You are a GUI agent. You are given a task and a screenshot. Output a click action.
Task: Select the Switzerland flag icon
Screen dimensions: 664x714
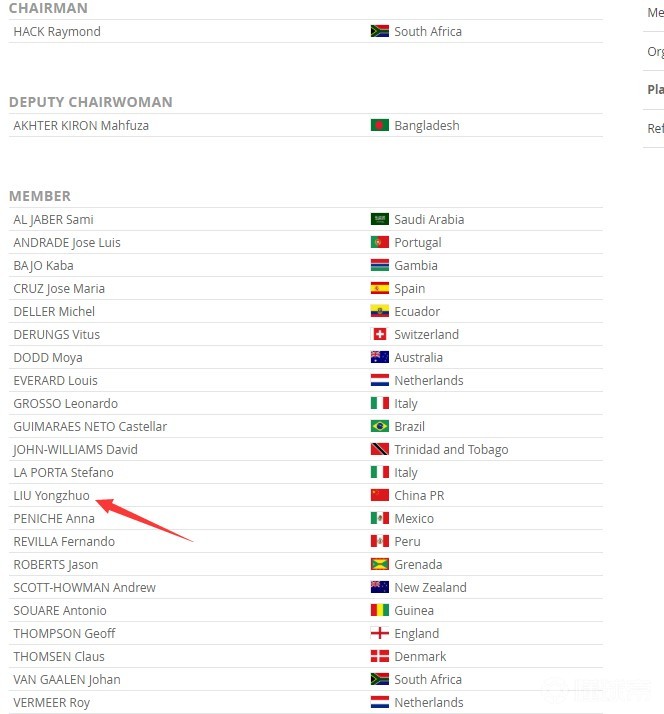click(379, 335)
